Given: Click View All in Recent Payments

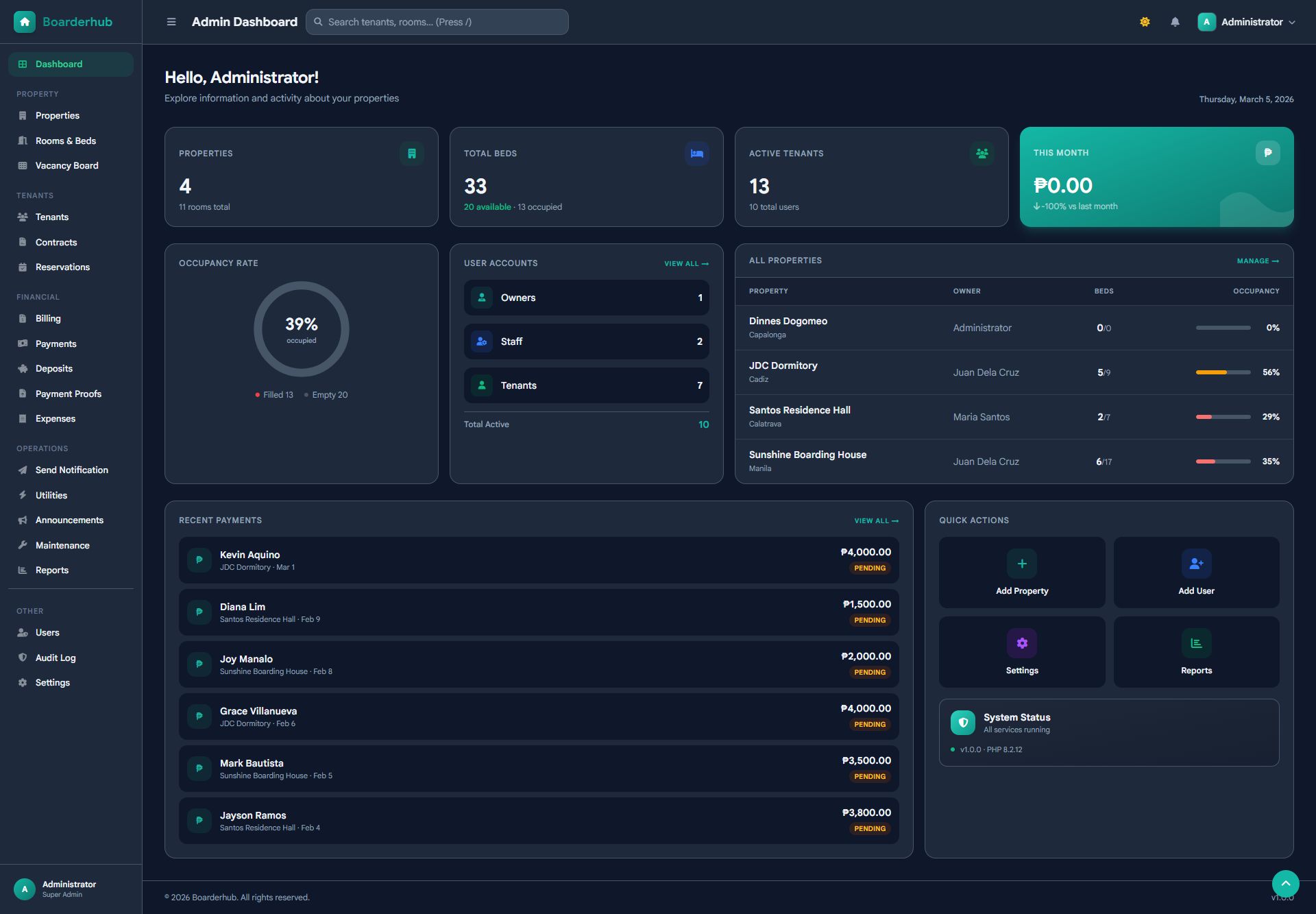Looking at the screenshot, I should (876, 521).
